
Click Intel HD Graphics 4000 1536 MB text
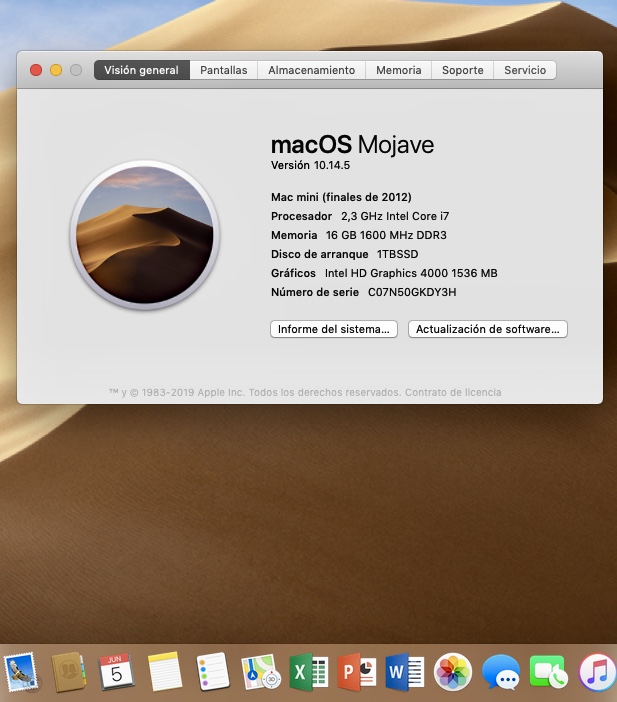coord(411,273)
